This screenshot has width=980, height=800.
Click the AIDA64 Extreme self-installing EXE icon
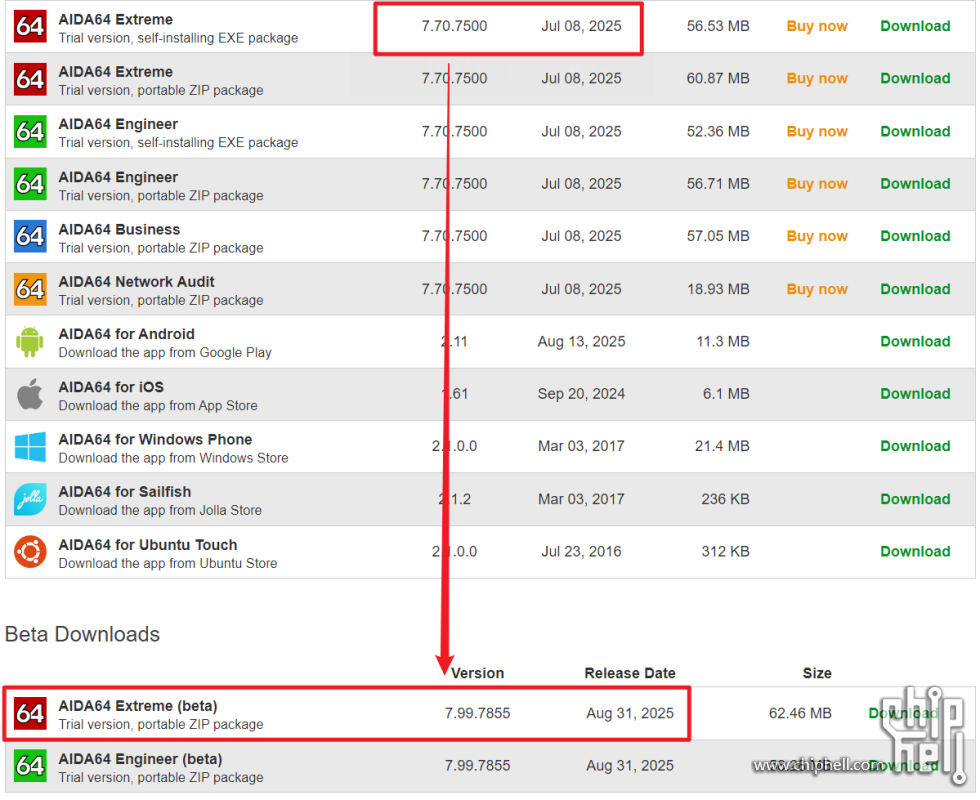[30, 27]
